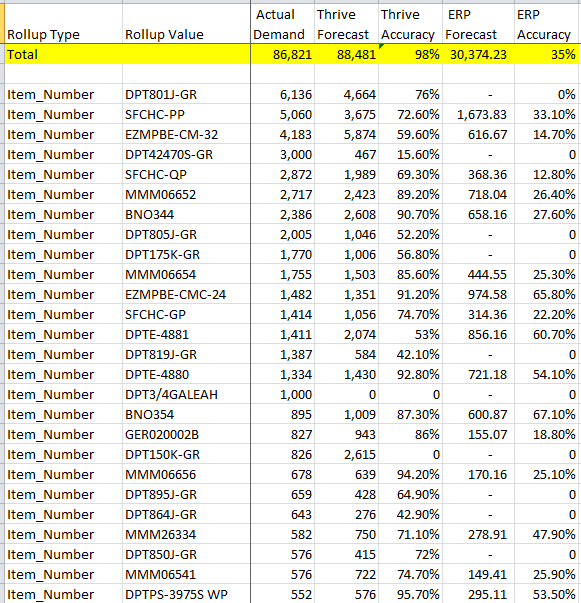Viewport: 581px width, 603px height.
Task: Select Thrive accuracy 94.20% cell
Action: click(410, 474)
